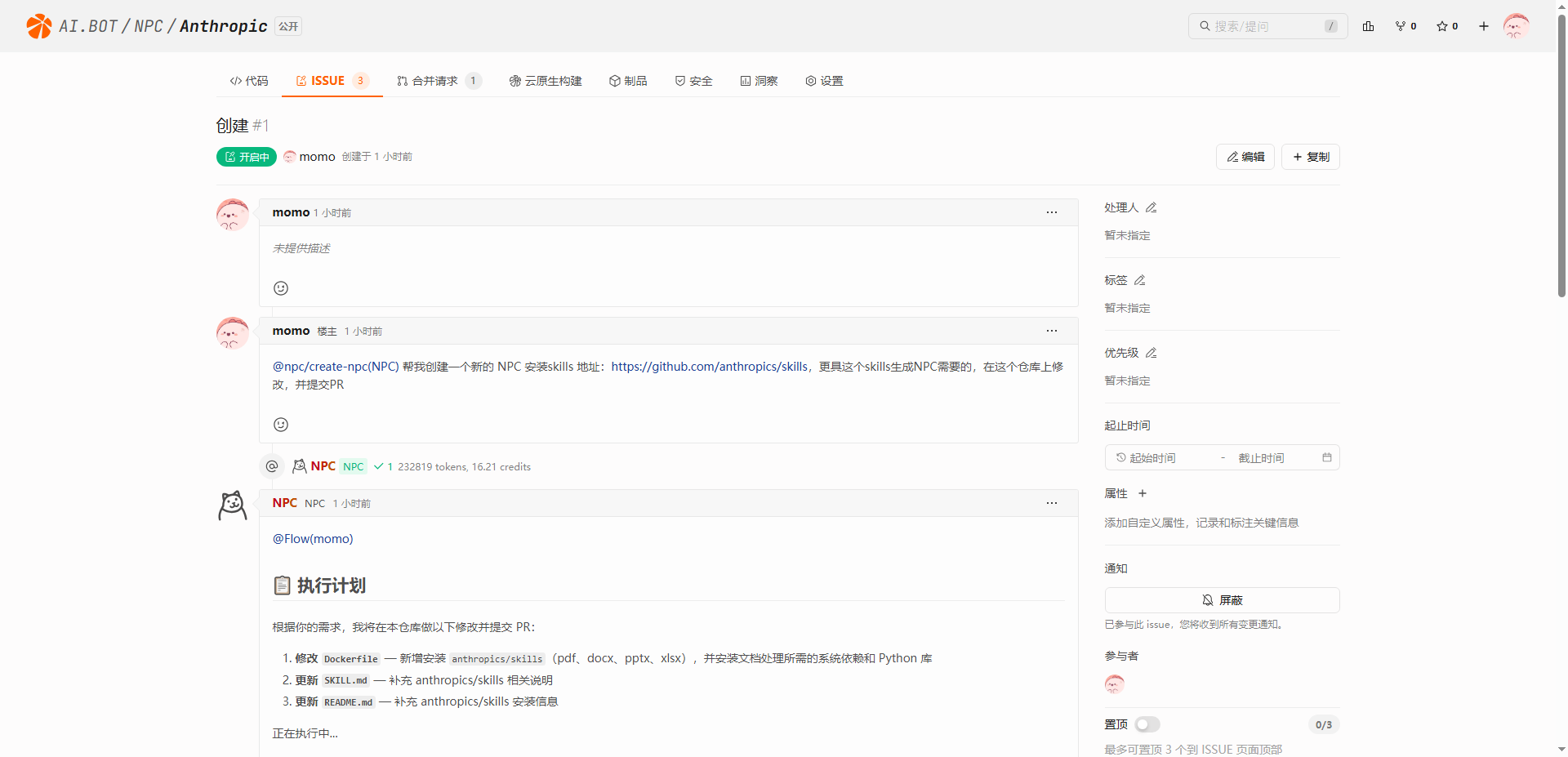1568x757 pixels.
Task: Toggle the 置顶 pin switch
Action: click(x=1147, y=724)
